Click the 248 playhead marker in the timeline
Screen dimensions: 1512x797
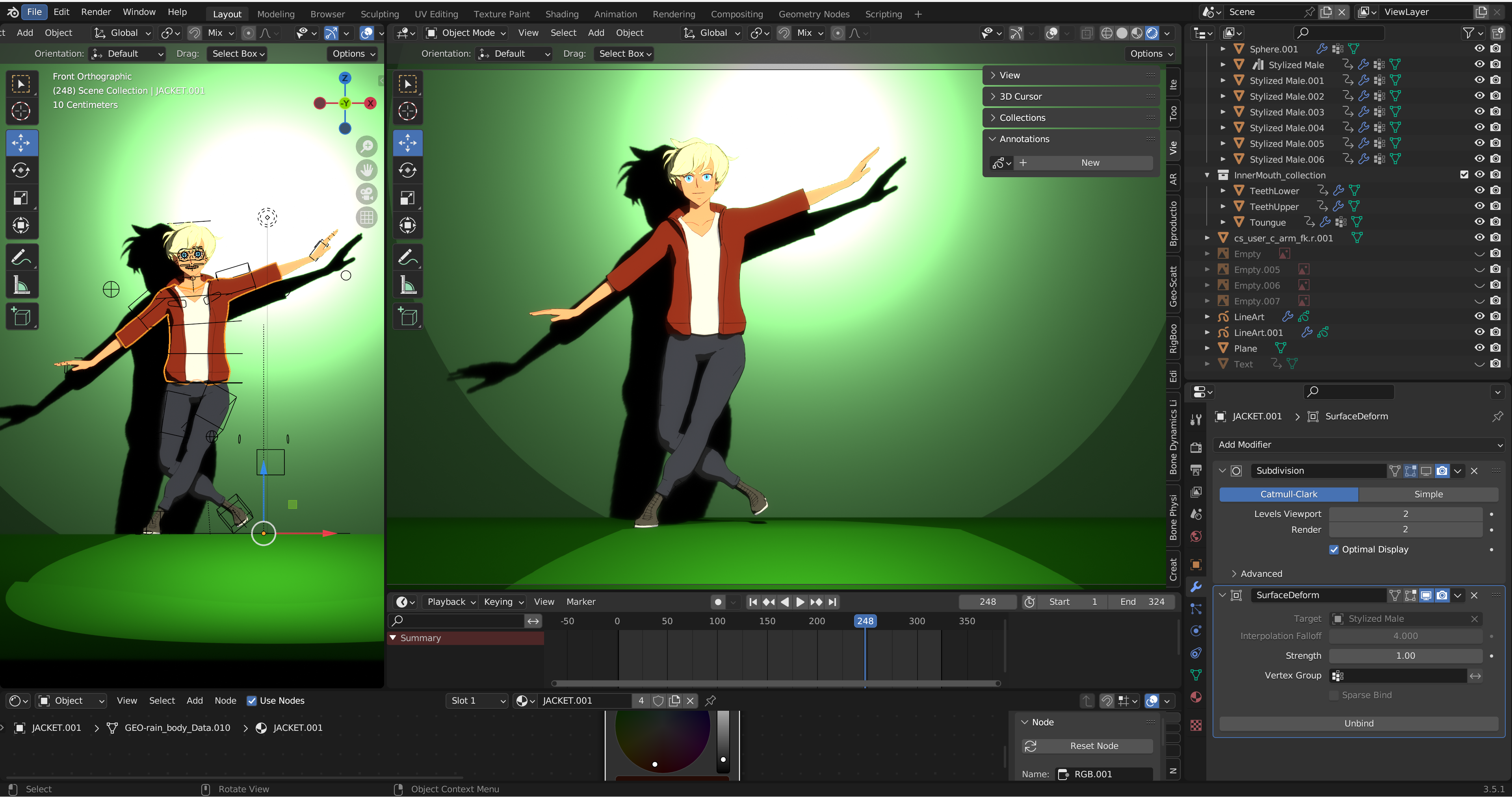tap(865, 620)
